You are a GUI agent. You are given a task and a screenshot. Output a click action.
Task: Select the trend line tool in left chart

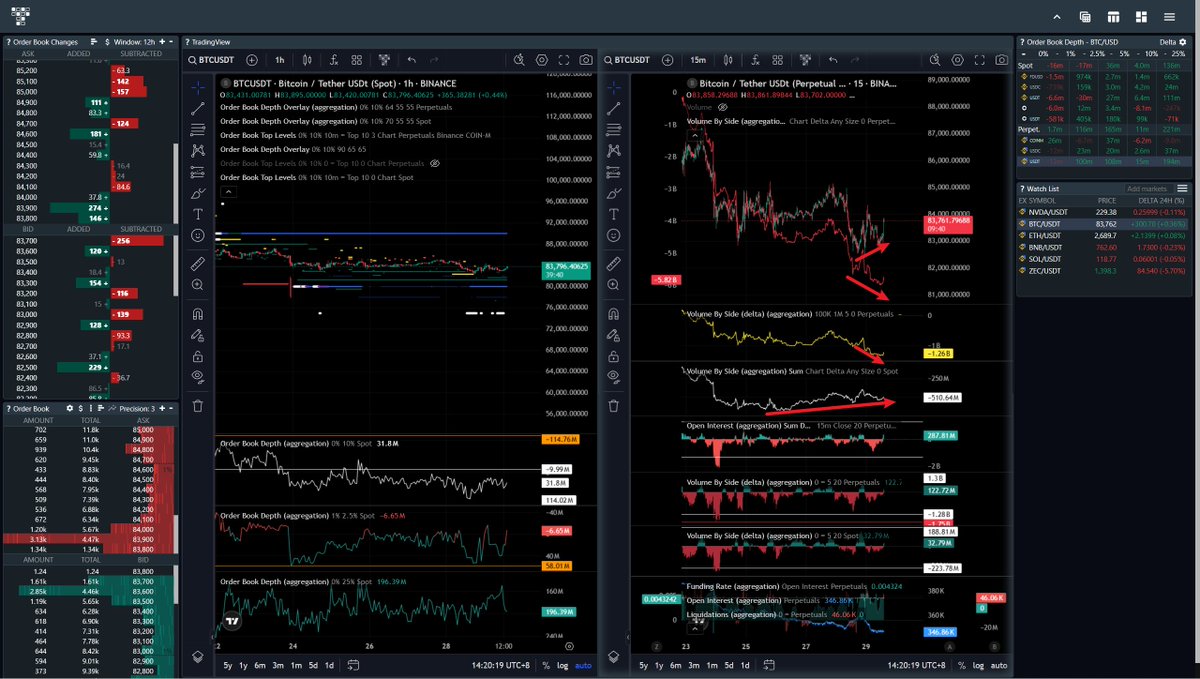pyautogui.click(x=198, y=108)
